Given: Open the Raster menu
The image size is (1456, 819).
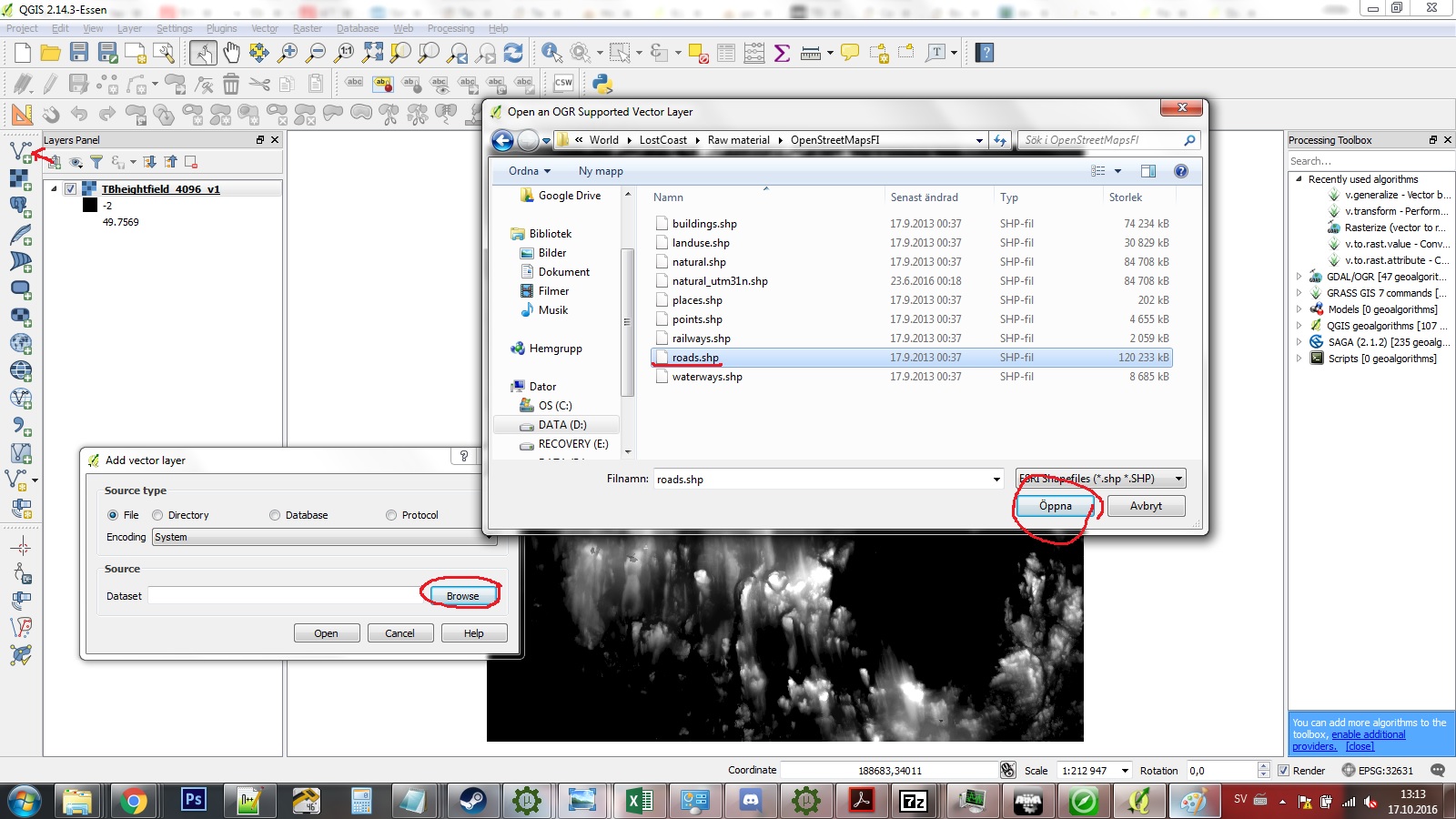Looking at the screenshot, I should 307,28.
